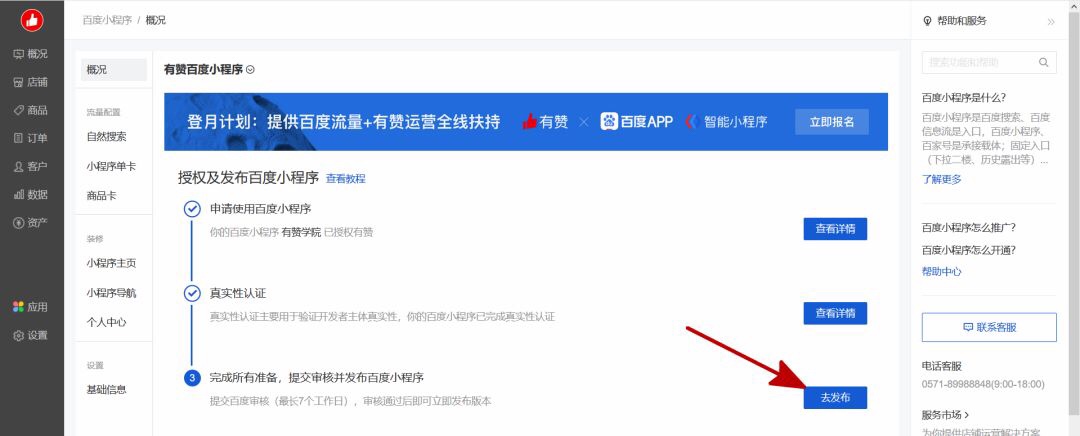Click 立即报名 on the banner
The width and height of the screenshot is (1080, 436).
832,122
